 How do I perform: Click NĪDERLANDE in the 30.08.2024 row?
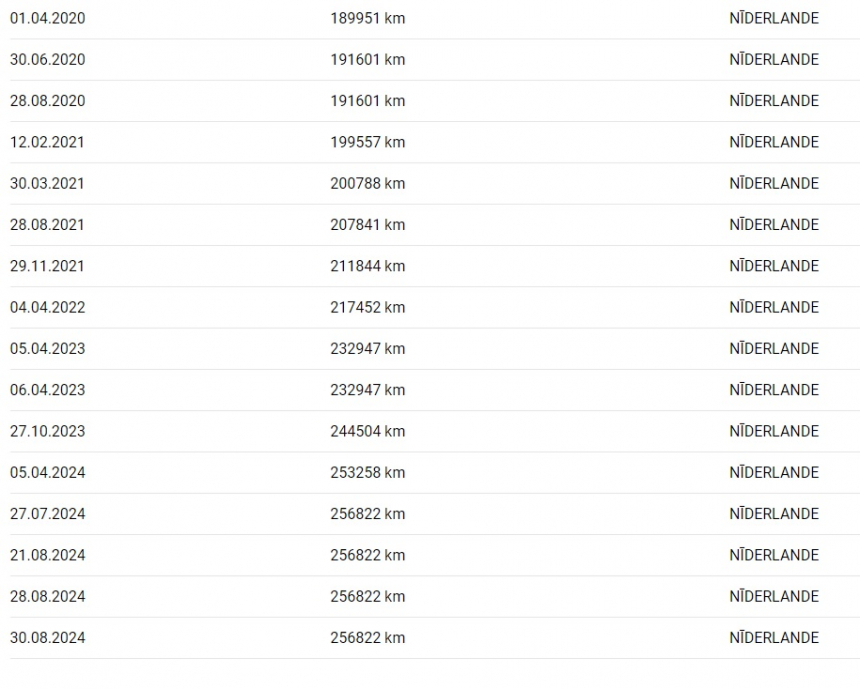pos(773,637)
